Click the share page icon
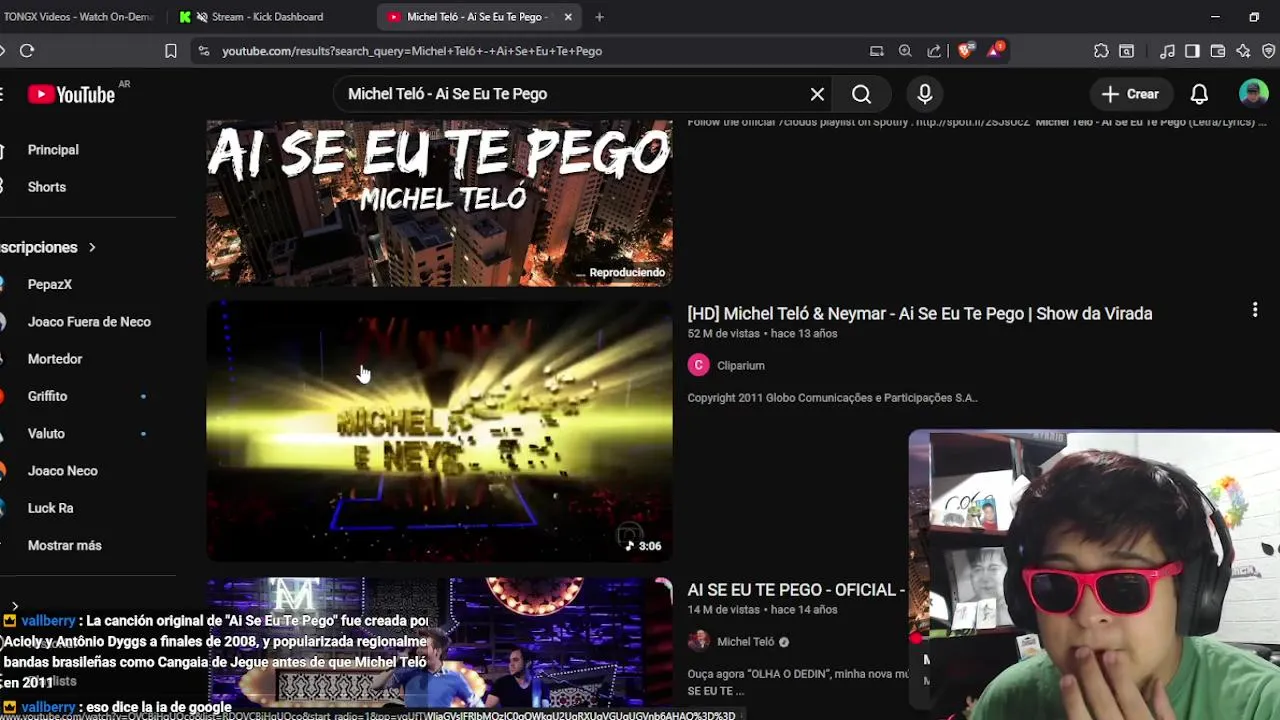Screen dimensions: 1280x720 tap(934, 51)
